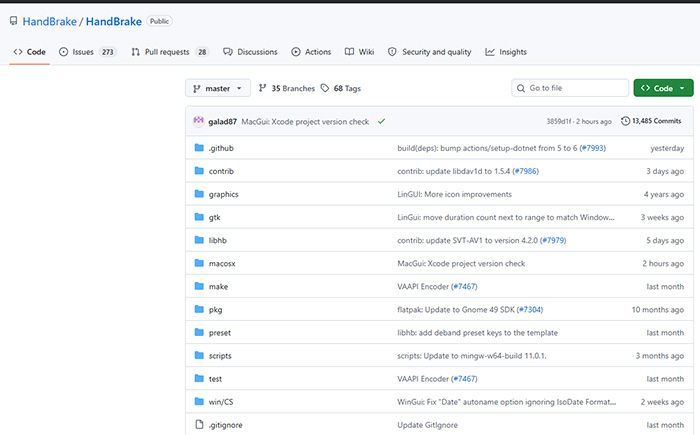Click the '3 months ago' timestamp
Viewport: 700px width, 435px height.
pos(660,356)
